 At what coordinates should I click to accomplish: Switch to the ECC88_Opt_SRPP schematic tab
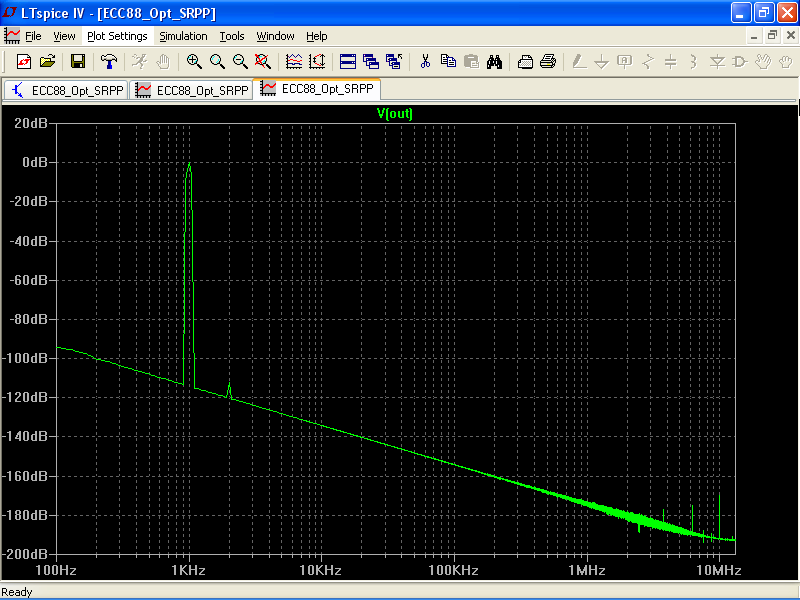coord(66,90)
